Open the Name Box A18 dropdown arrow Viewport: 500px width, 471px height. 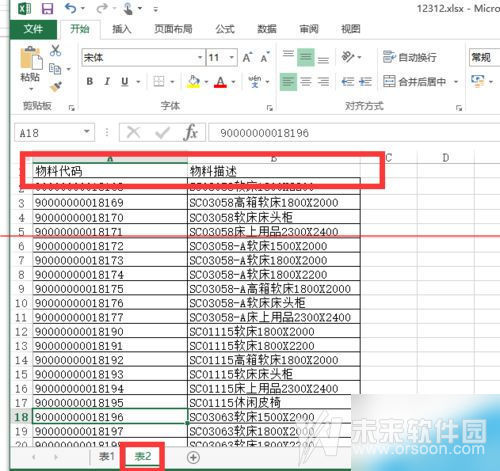point(87,132)
